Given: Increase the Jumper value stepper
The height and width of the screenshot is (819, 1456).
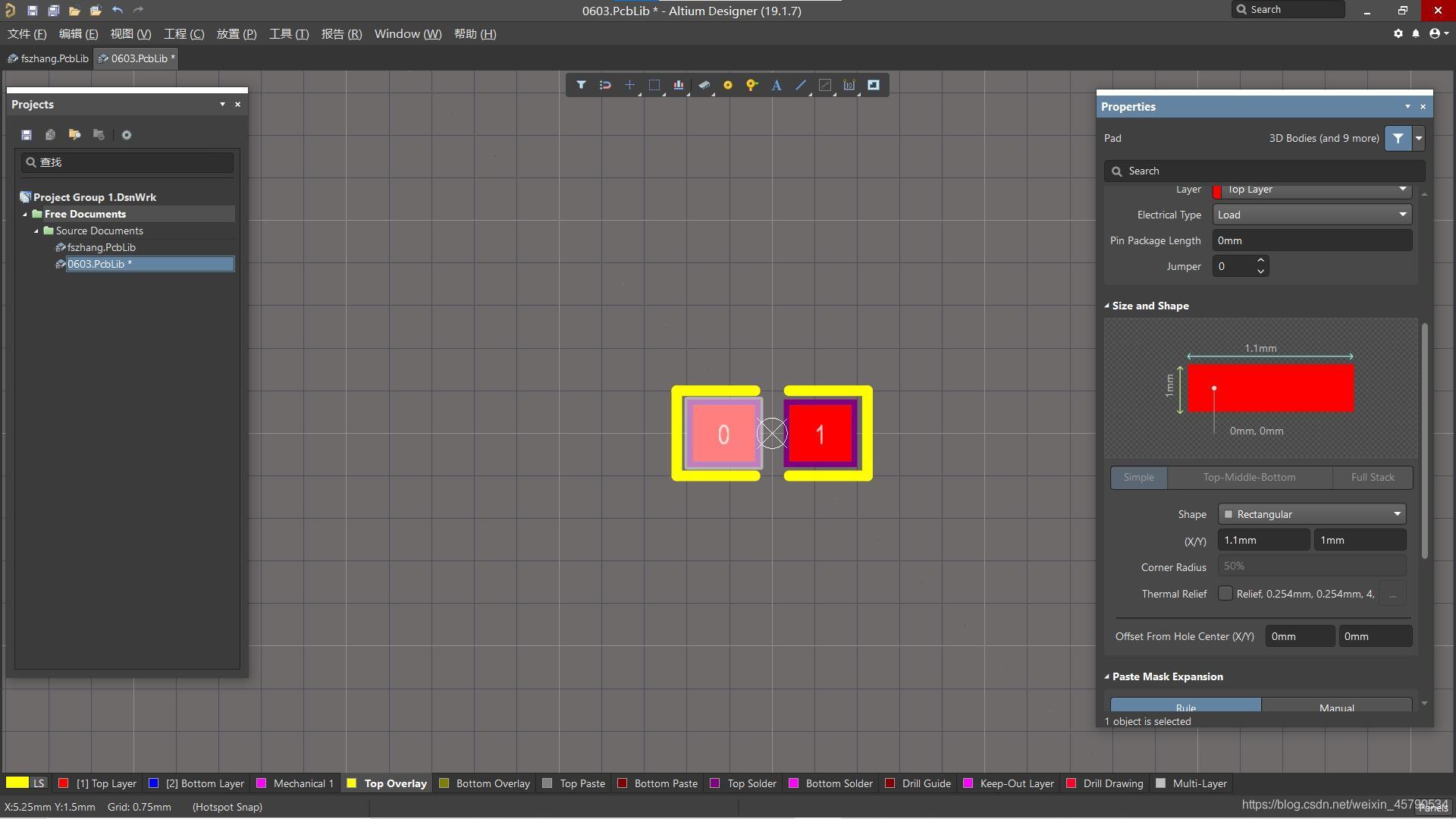Looking at the screenshot, I should point(1260,261).
